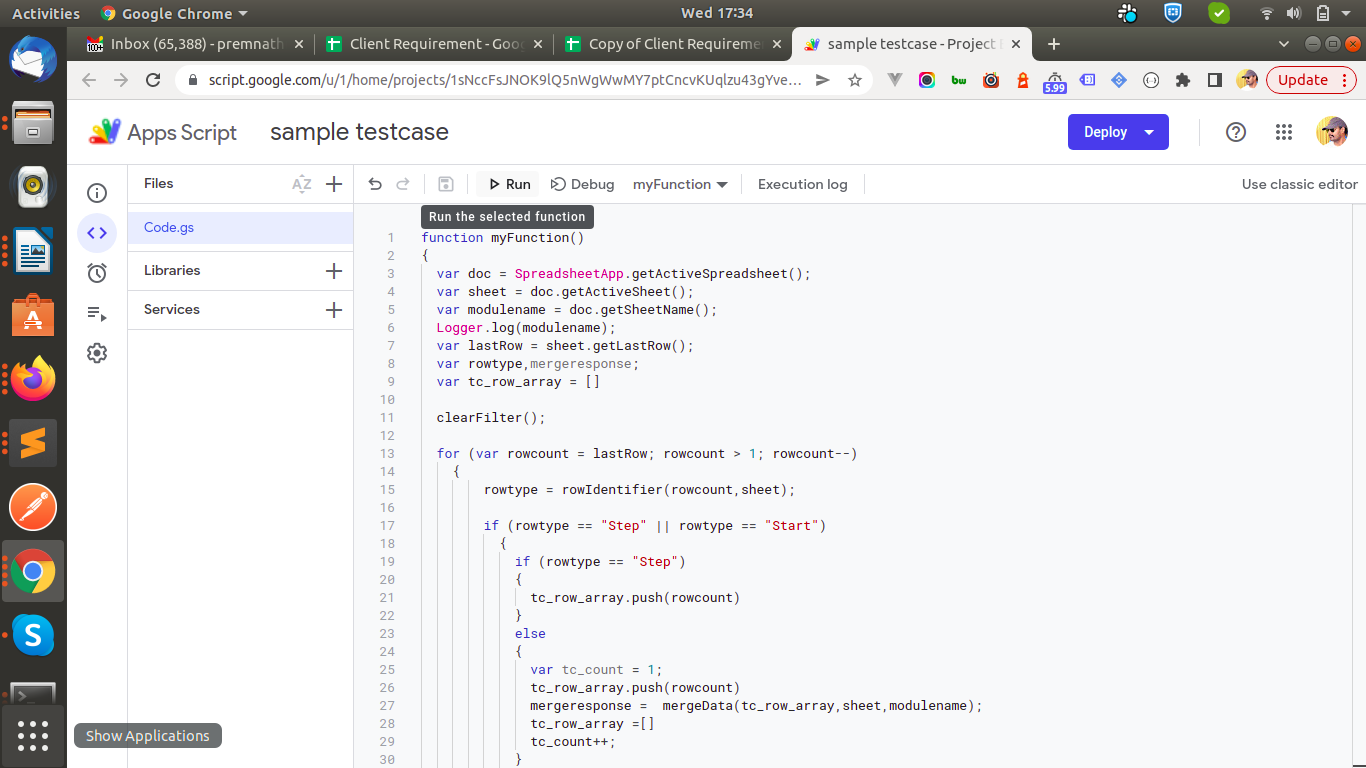The width and height of the screenshot is (1366, 768).
Task: Open Project Settings gear in the sidebar
Action: click(x=97, y=353)
